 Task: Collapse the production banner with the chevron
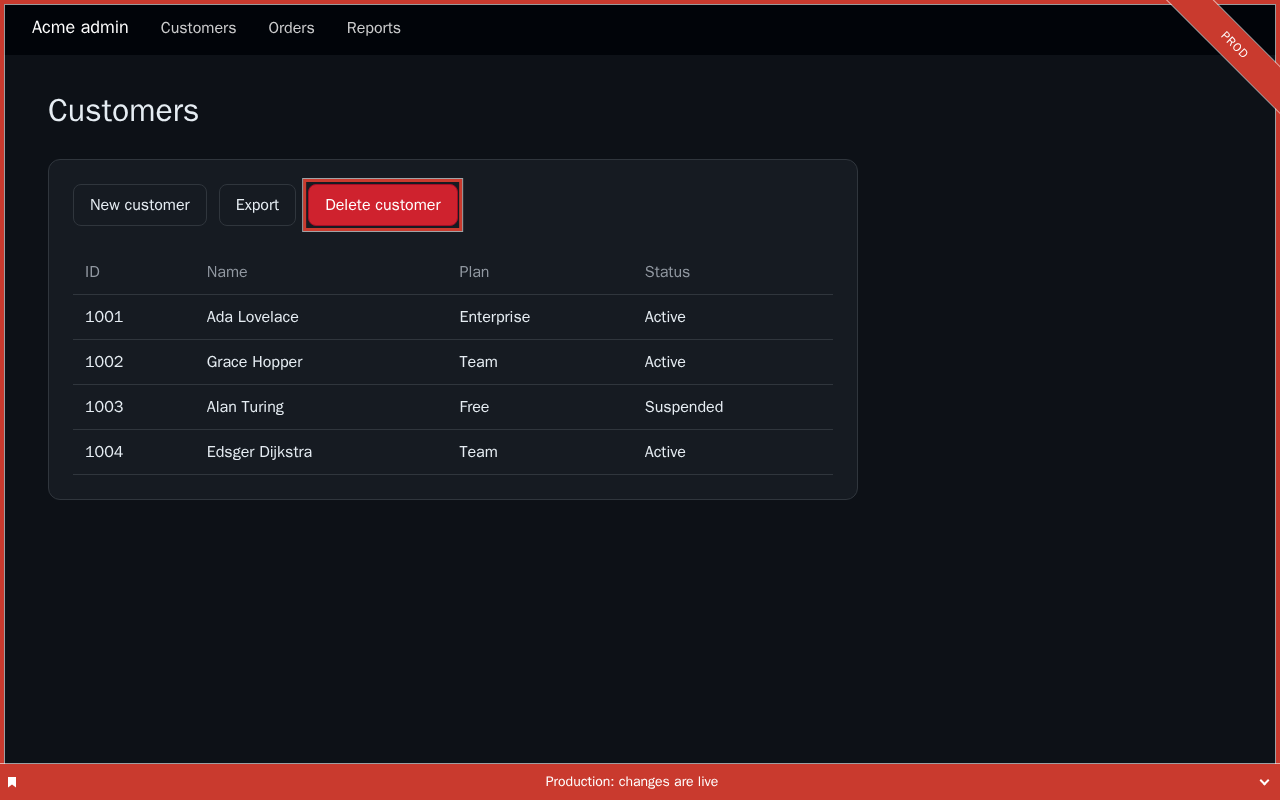point(1264,782)
